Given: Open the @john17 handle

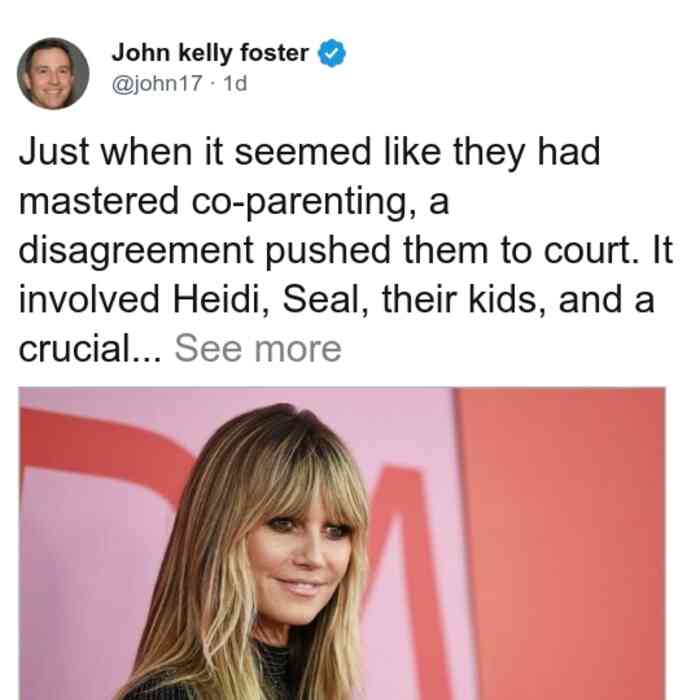Looking at the screenshot, I should click(157, 83).
